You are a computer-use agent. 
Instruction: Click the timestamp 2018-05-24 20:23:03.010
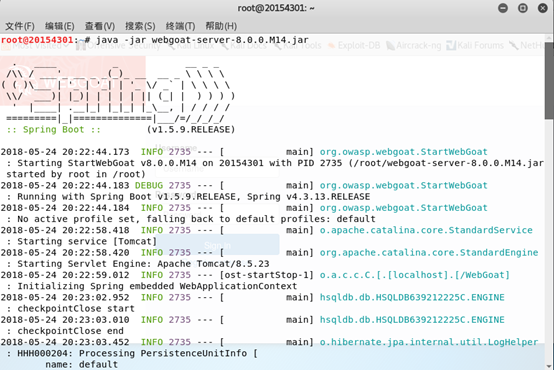tap(65, 320)
